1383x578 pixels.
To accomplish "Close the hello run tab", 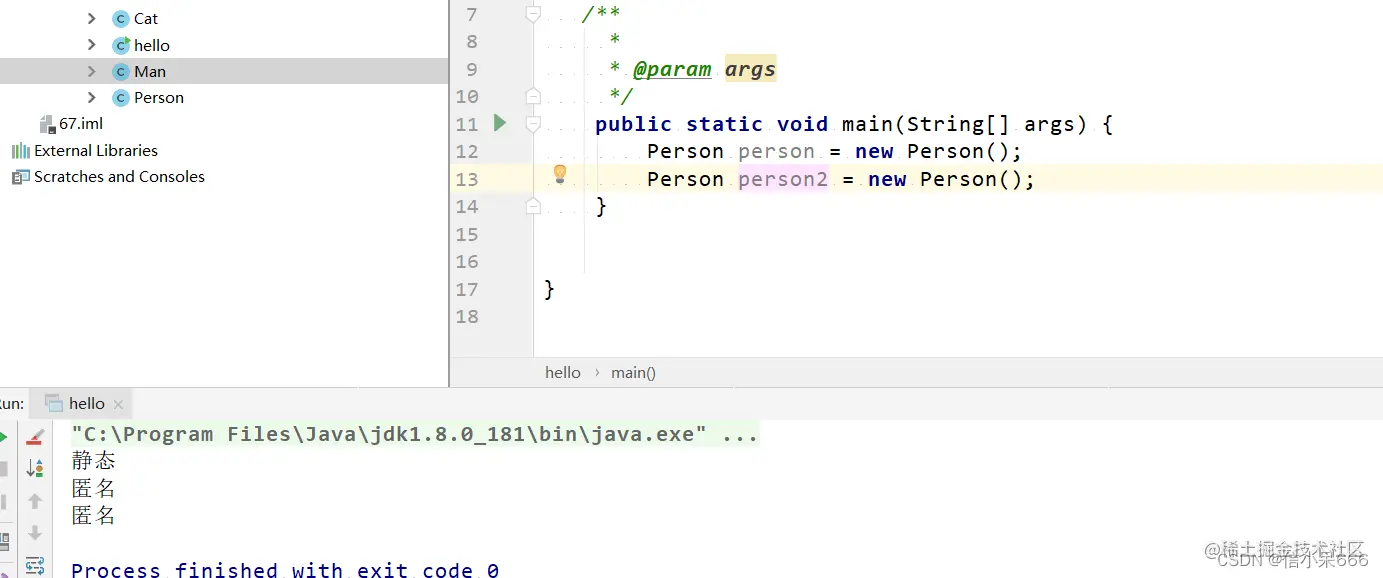I will tap(118, 404).
